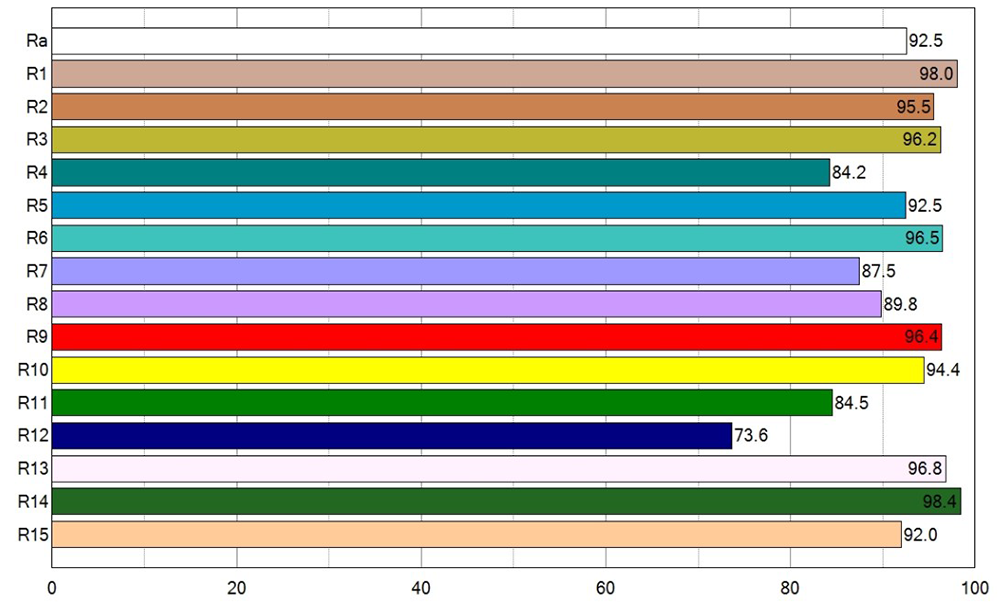1000x602 pixels.
Task: Click the x-axis tick label 0
Action: point(52,588)
